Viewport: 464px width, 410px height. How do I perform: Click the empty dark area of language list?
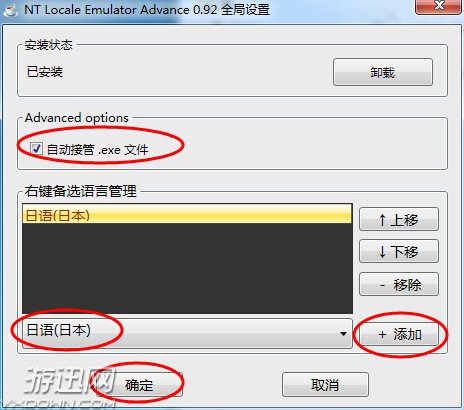click(x=187, y=268)
